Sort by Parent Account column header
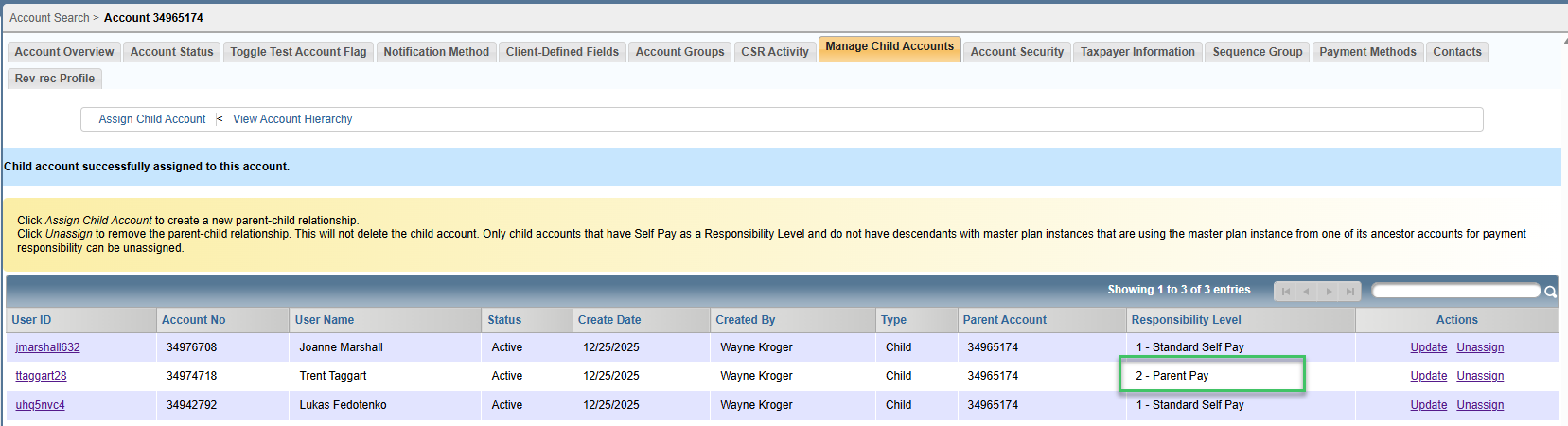Viewport: 1568px width, 426px height. point(1041,320)
